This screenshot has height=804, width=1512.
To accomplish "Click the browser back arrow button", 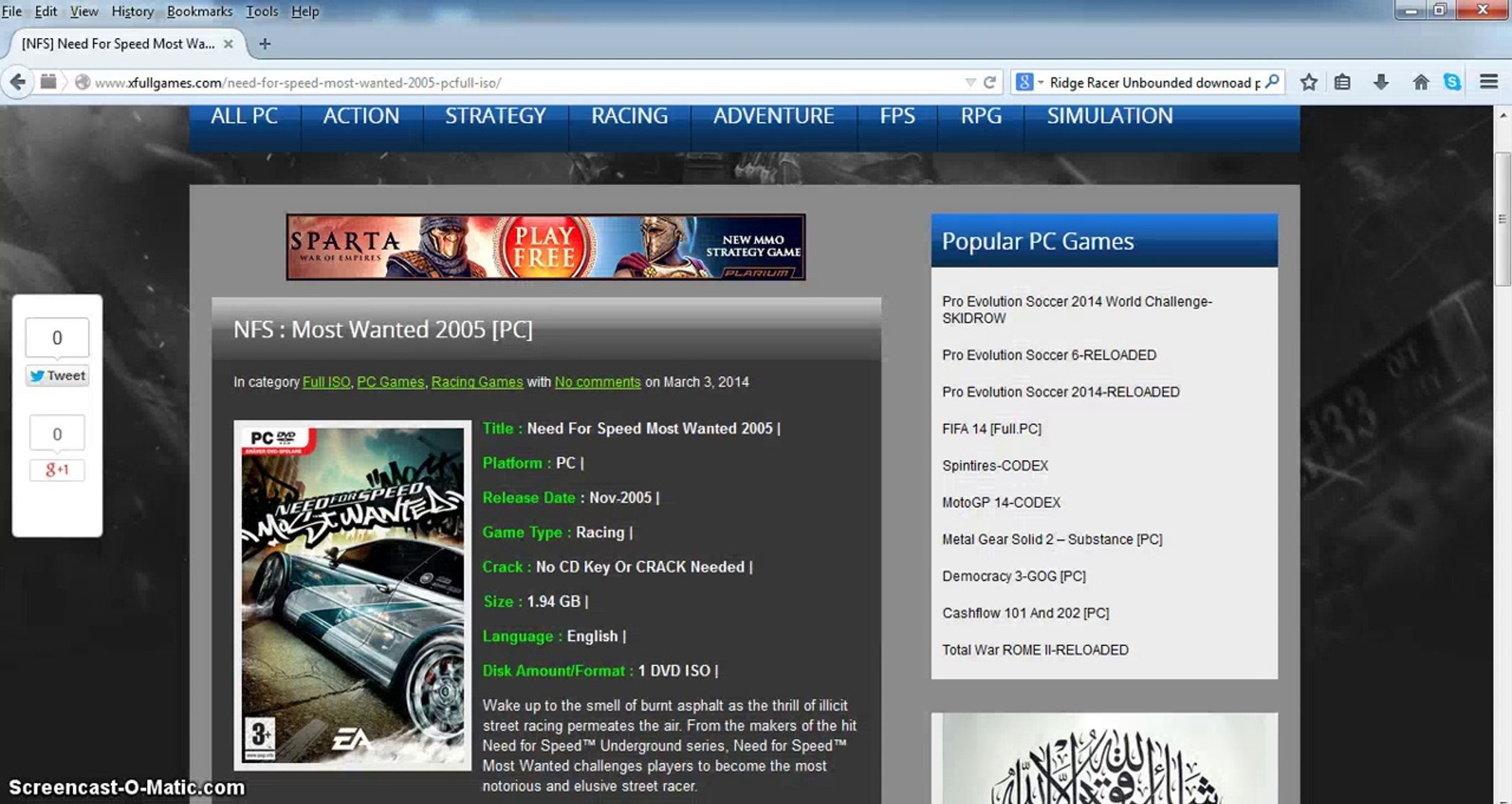I will click(x=17, y=82).
